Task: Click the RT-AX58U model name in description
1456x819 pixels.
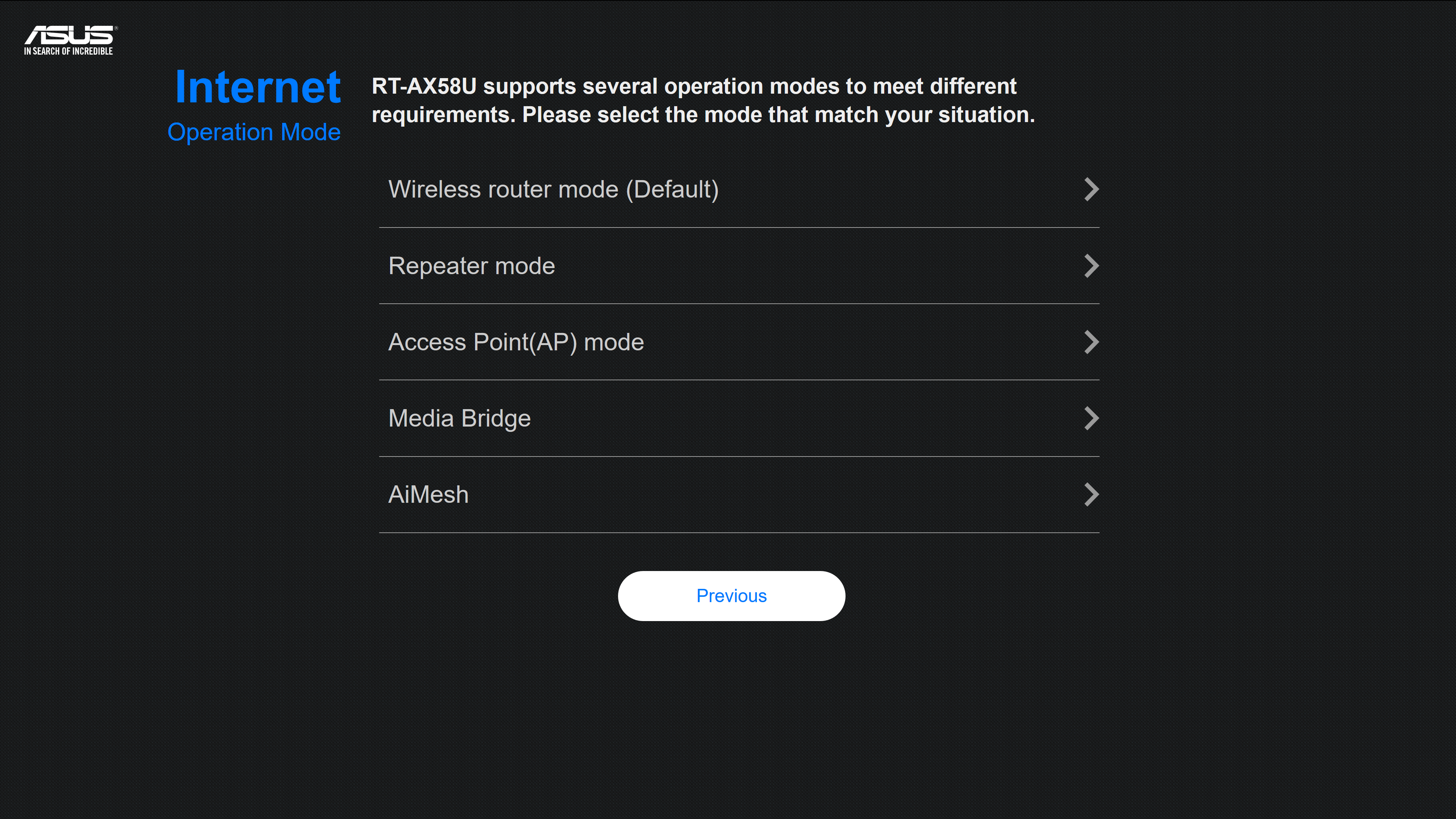Action: coord(424,86)
